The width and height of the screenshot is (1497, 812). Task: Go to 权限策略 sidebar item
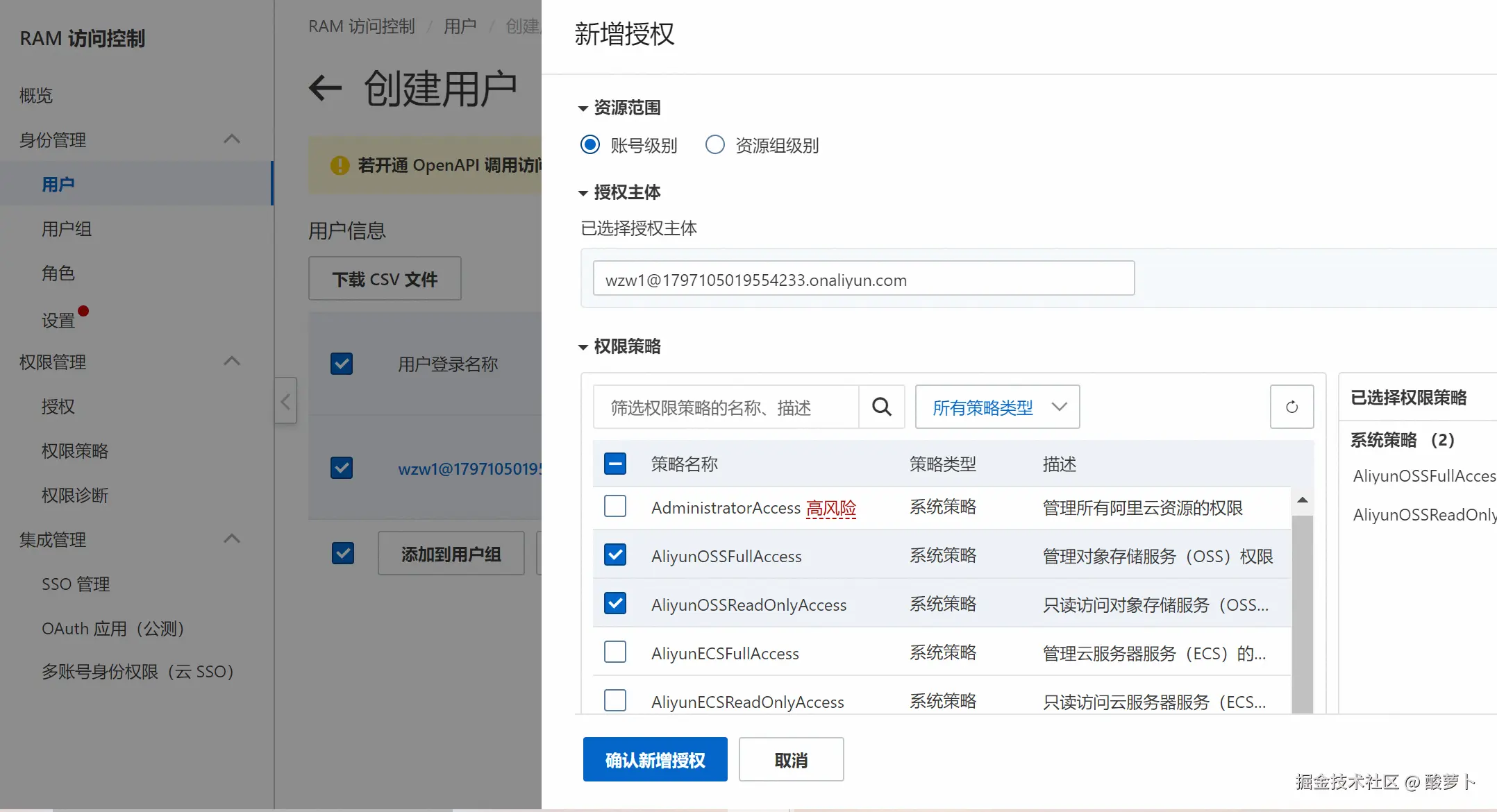point(75,451)
